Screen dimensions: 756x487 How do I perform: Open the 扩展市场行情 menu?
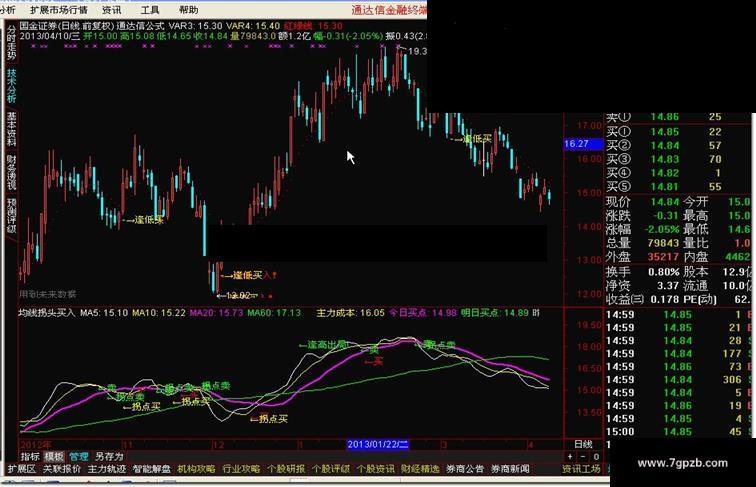tap(59, 10)
